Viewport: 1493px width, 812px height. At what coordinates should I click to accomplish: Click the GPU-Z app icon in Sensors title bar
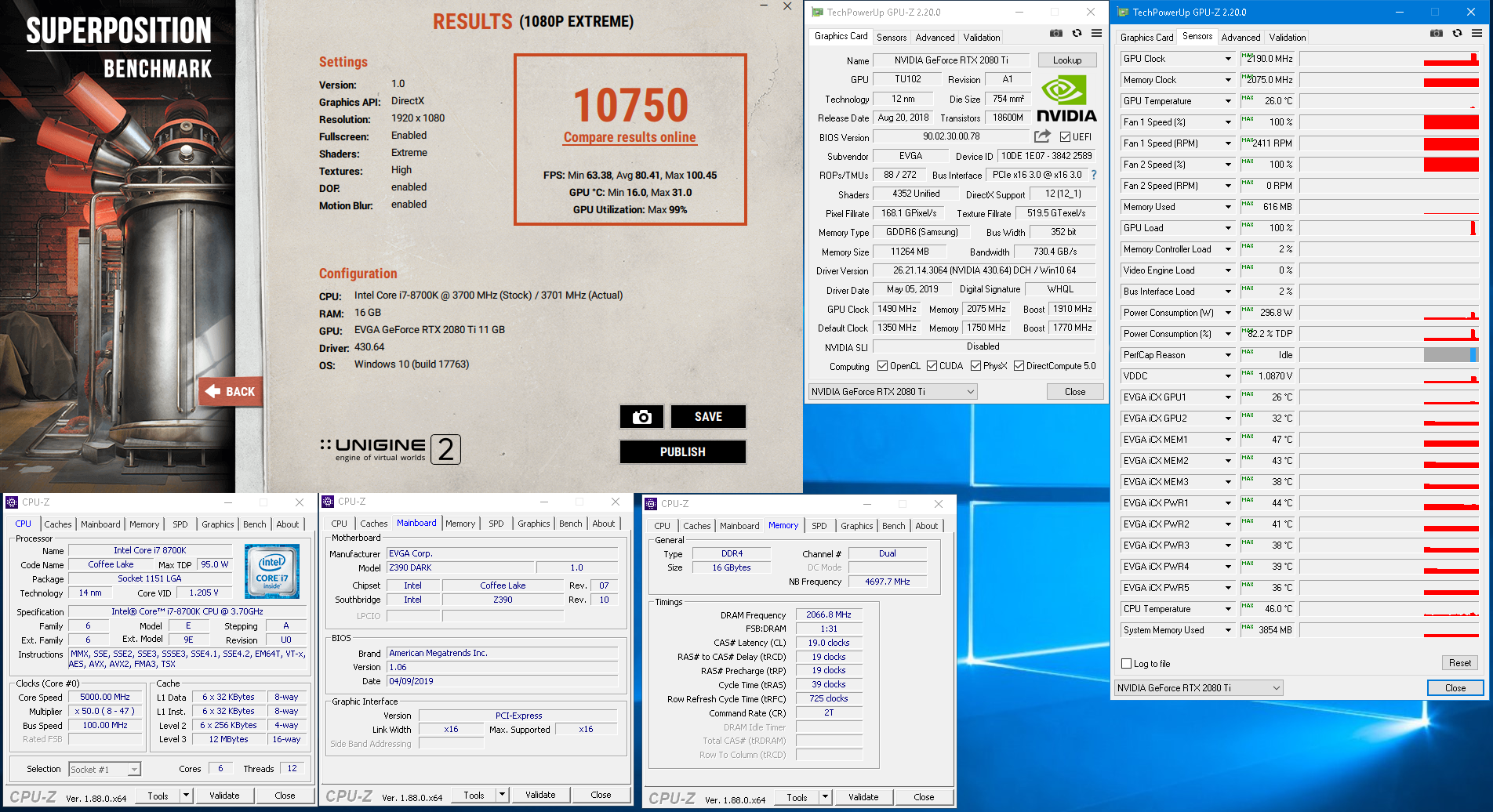tap(1123, 13)
